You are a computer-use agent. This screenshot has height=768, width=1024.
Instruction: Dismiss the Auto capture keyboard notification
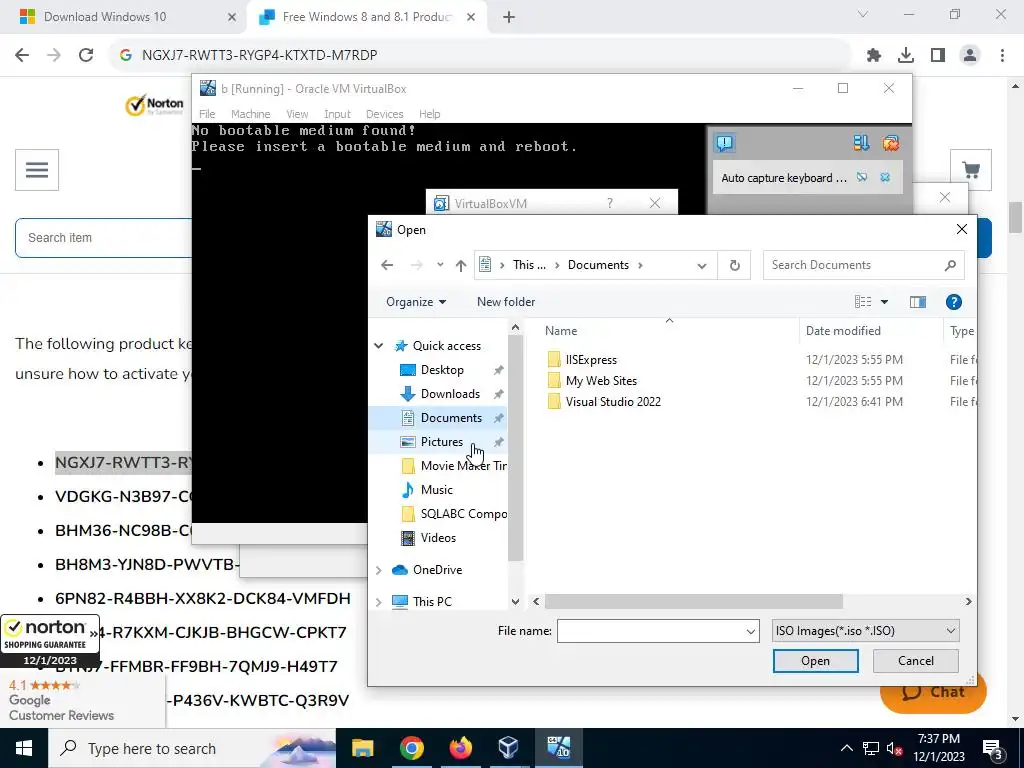(885, 178)
